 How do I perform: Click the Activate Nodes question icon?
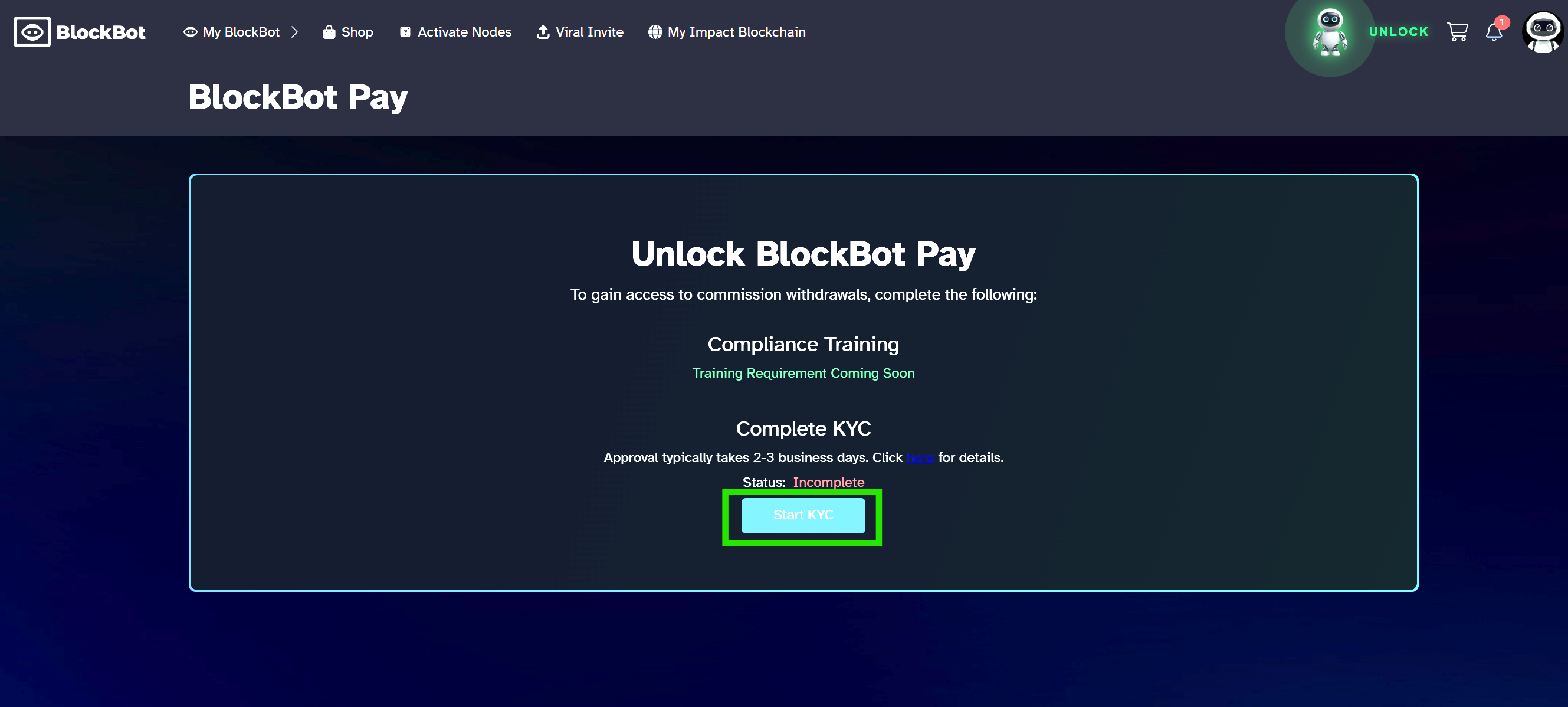tap(405, 32)
